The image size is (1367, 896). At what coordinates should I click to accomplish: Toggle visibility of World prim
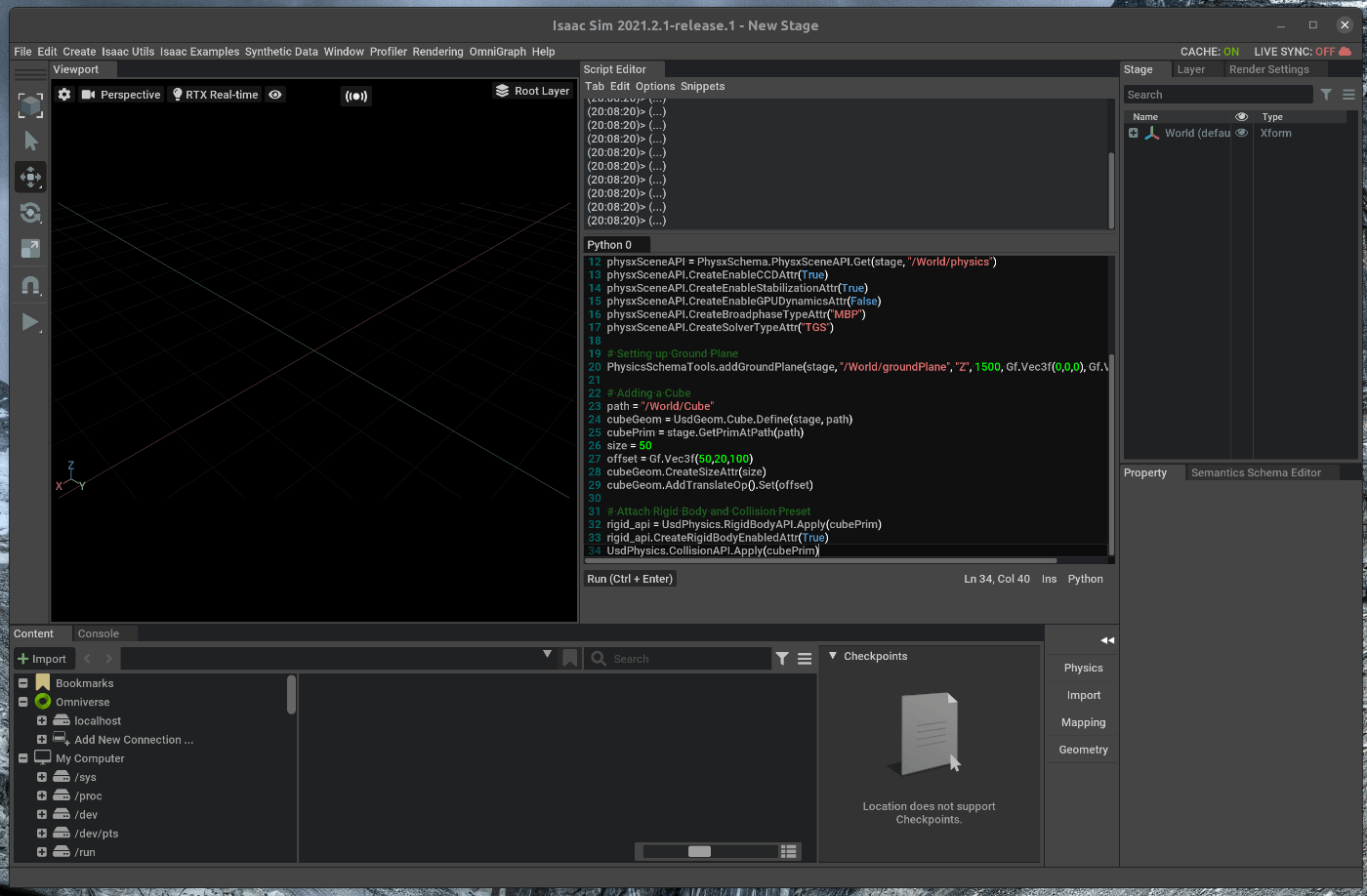tap(1242, 133)
